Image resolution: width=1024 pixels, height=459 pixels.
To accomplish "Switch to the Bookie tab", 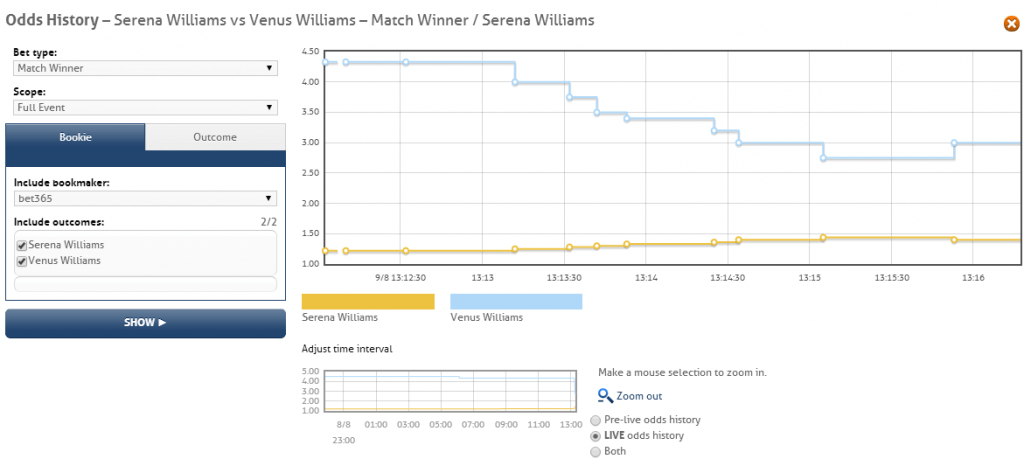I will pos(75,137).
